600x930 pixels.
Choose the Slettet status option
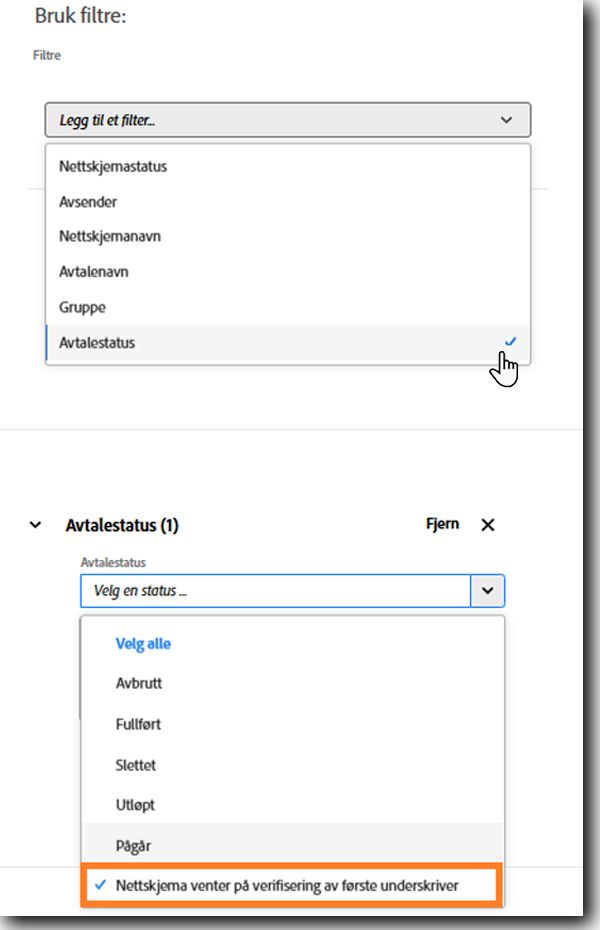click(x=292, y=765)
